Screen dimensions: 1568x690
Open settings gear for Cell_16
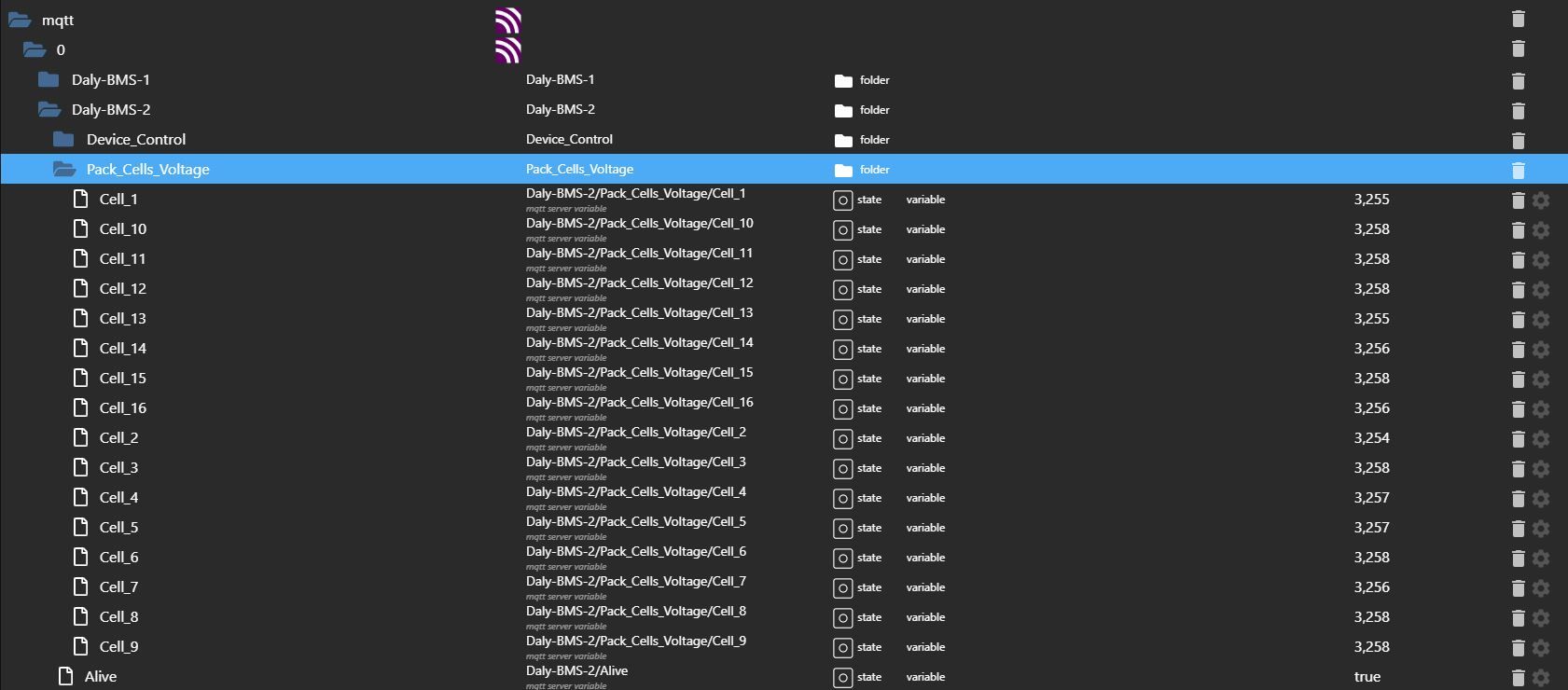coord(1541,409)
